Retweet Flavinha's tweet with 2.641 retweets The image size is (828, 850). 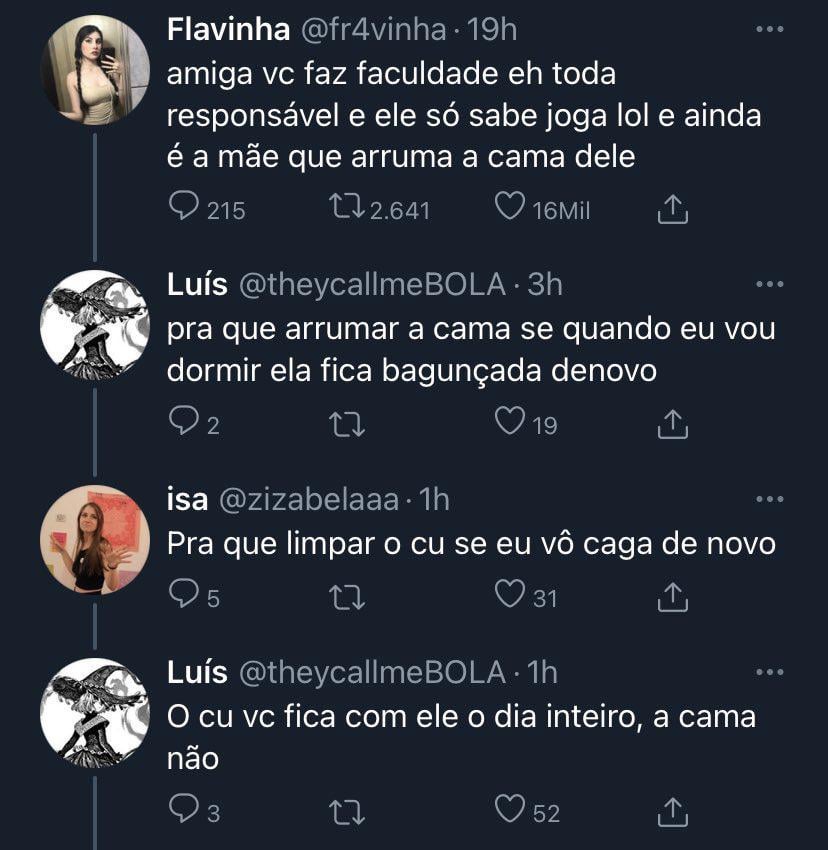point(346,207)
